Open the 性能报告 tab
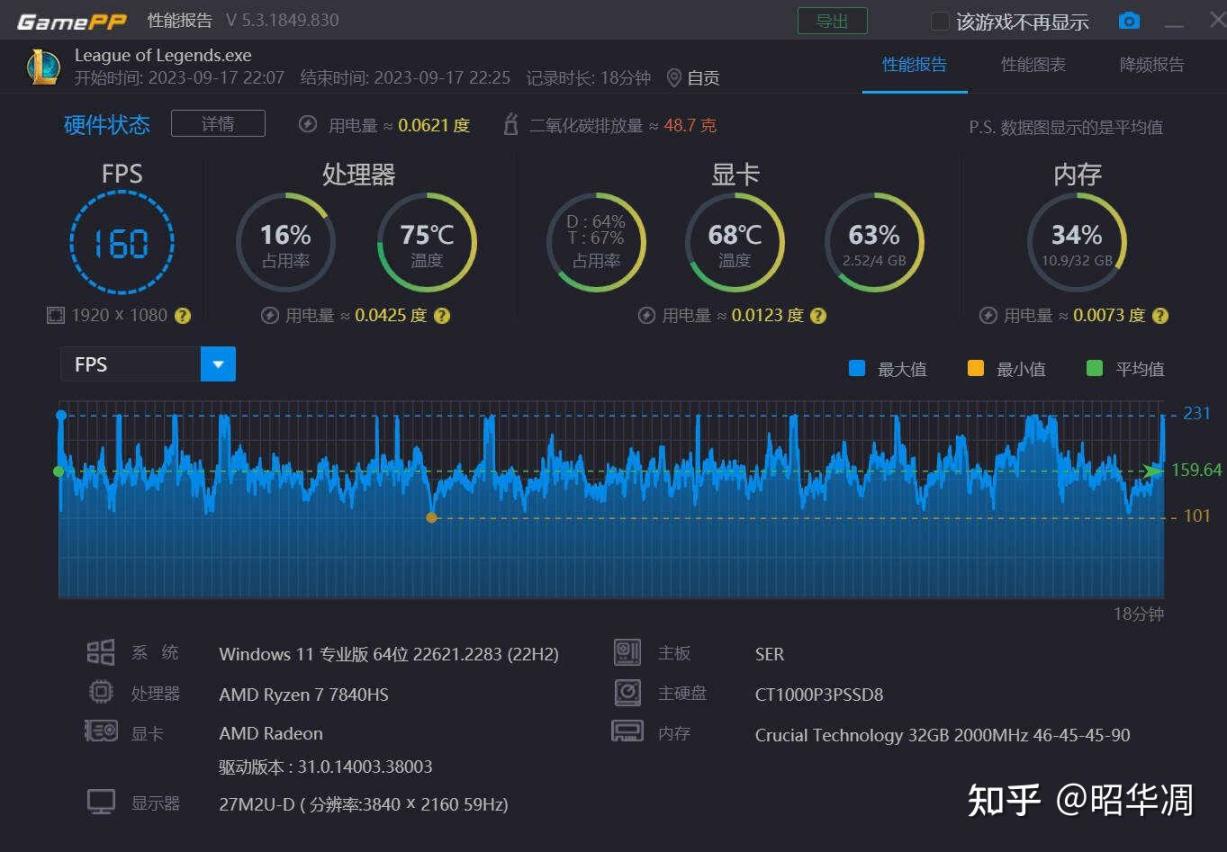1227x852 pixels. tap(915, 65)
